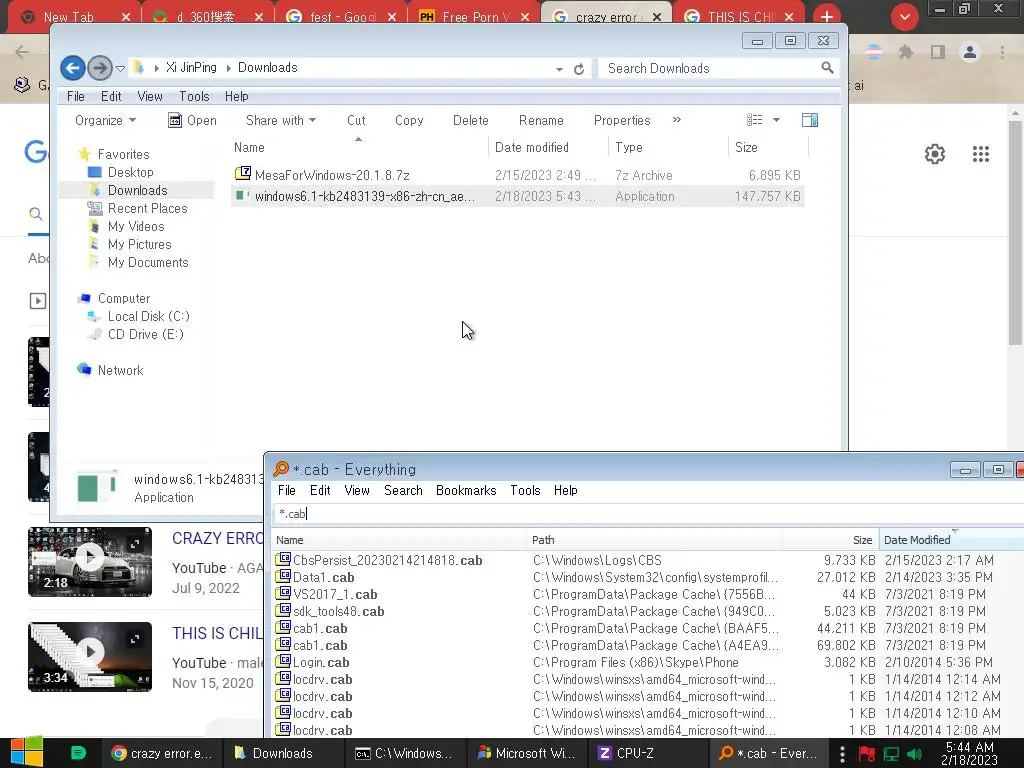Play the 3:34 THIS IS CHILL video thumbnail

[90, 656]
